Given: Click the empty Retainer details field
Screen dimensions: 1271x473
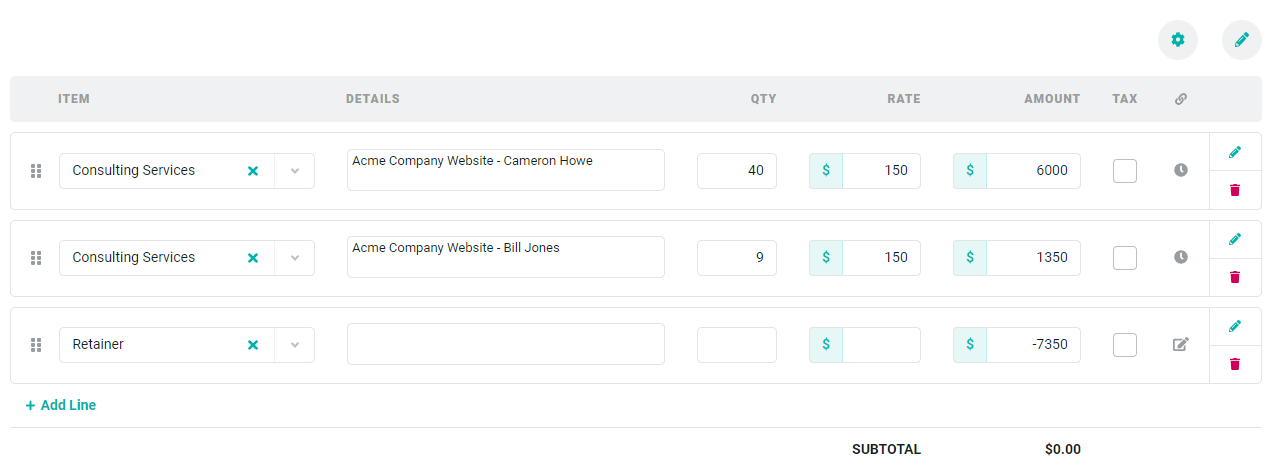Looking at the screenshot, I should click(505, 344).
